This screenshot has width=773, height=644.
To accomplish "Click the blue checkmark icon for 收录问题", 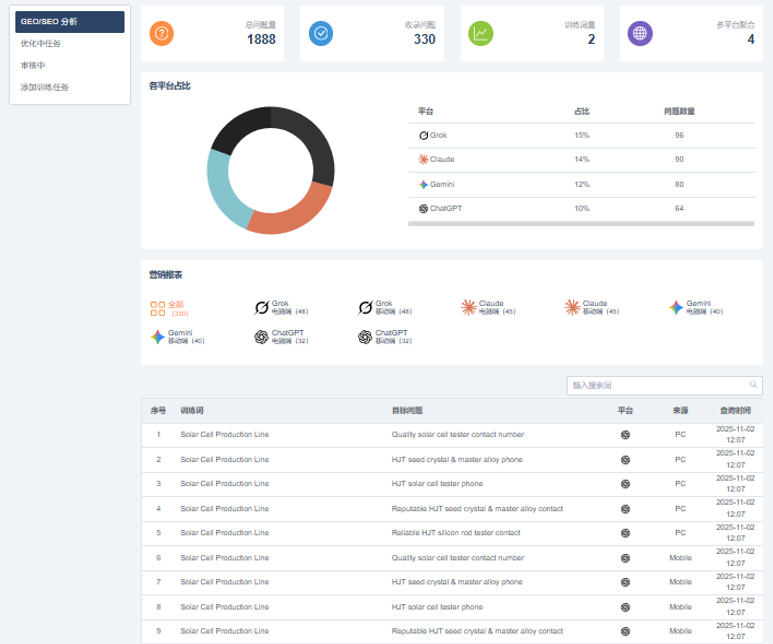I will point(321,33).
